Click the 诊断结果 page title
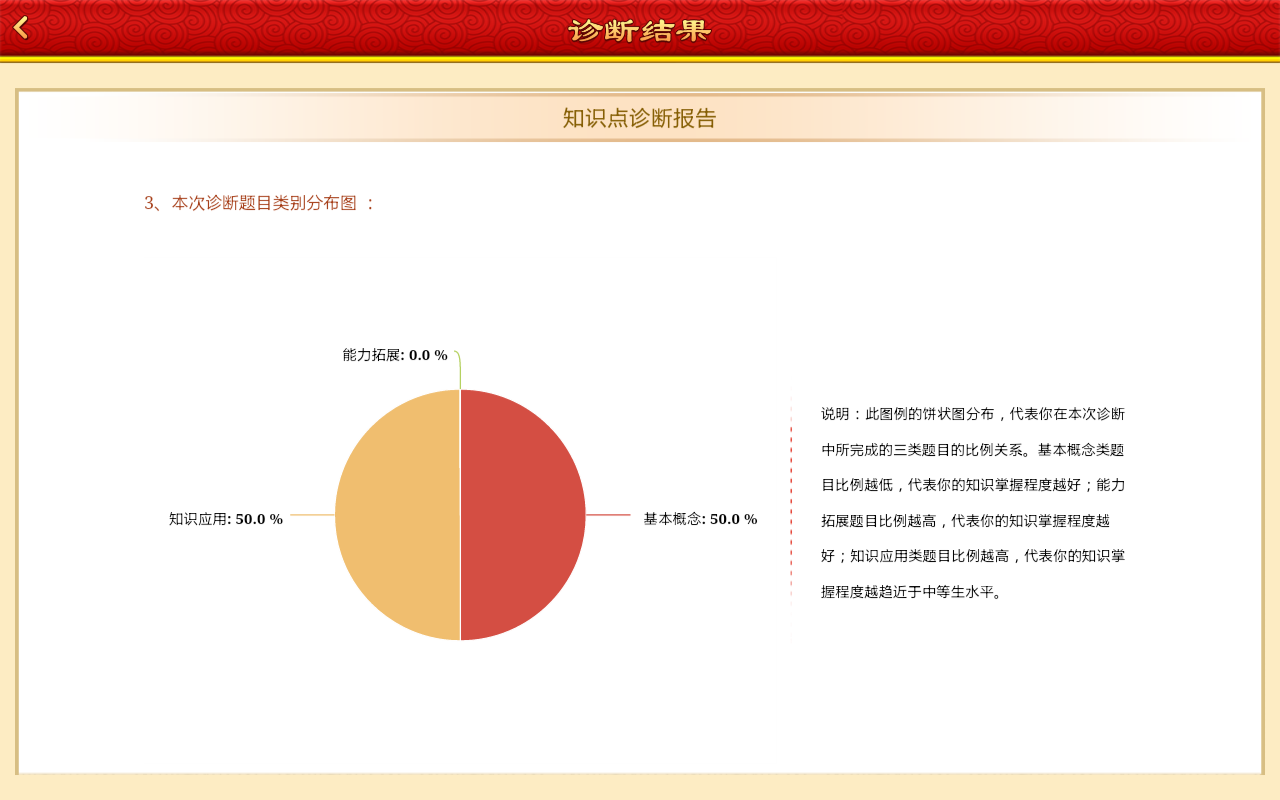Viewport: 1280px width, 800px height. tap(640, 30)
